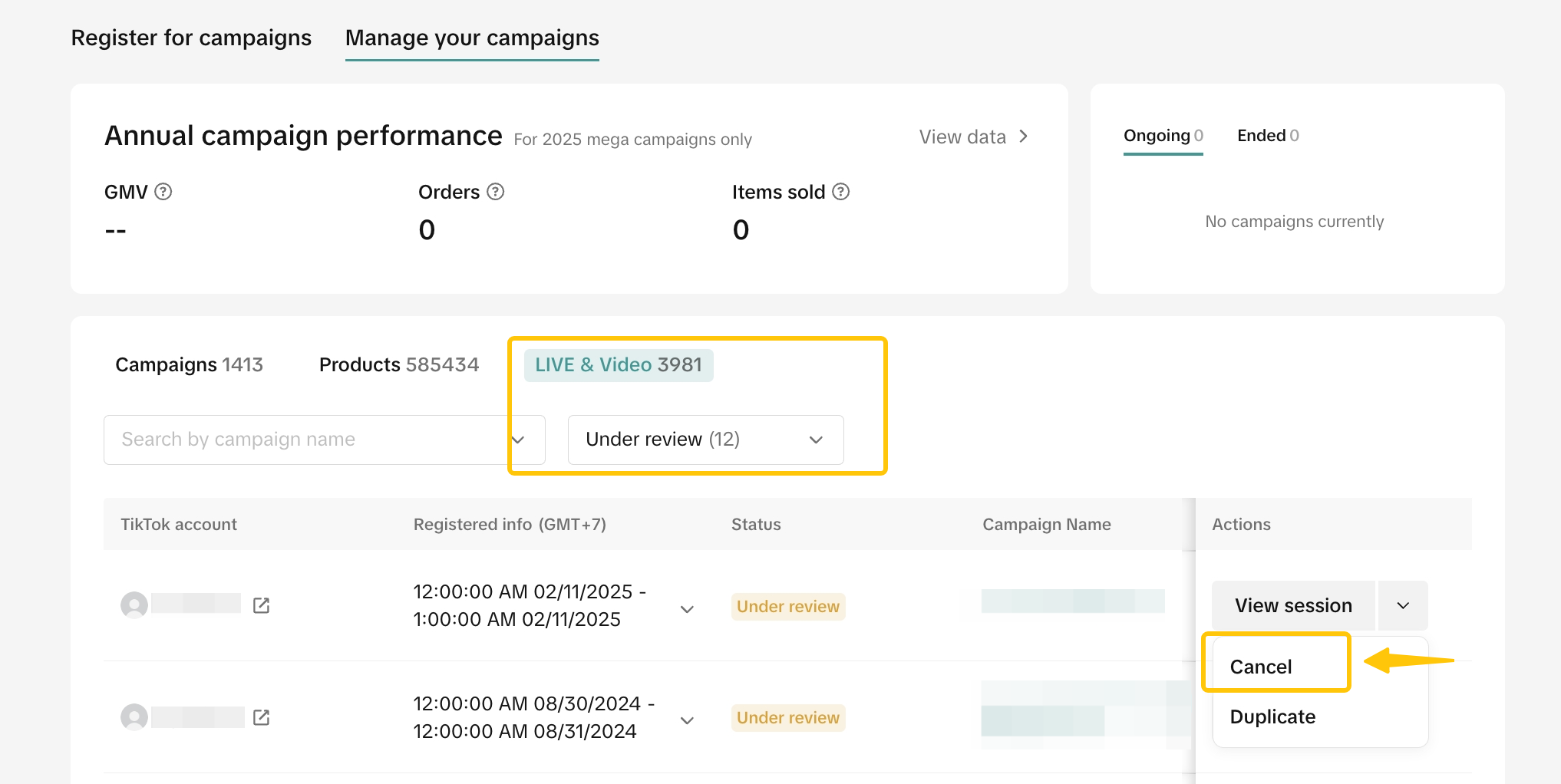This screenshot has height=784, width=1561.
Task: Toggle the View session actions dropdown arrow
Action: [x=1403, y=605]
